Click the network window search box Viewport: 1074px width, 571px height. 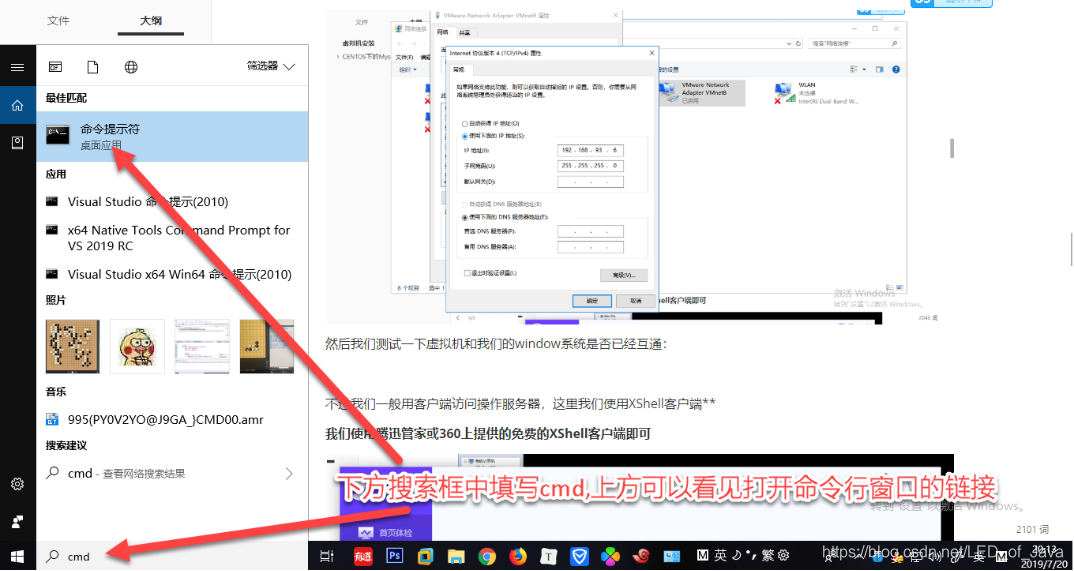click(855, 43)
